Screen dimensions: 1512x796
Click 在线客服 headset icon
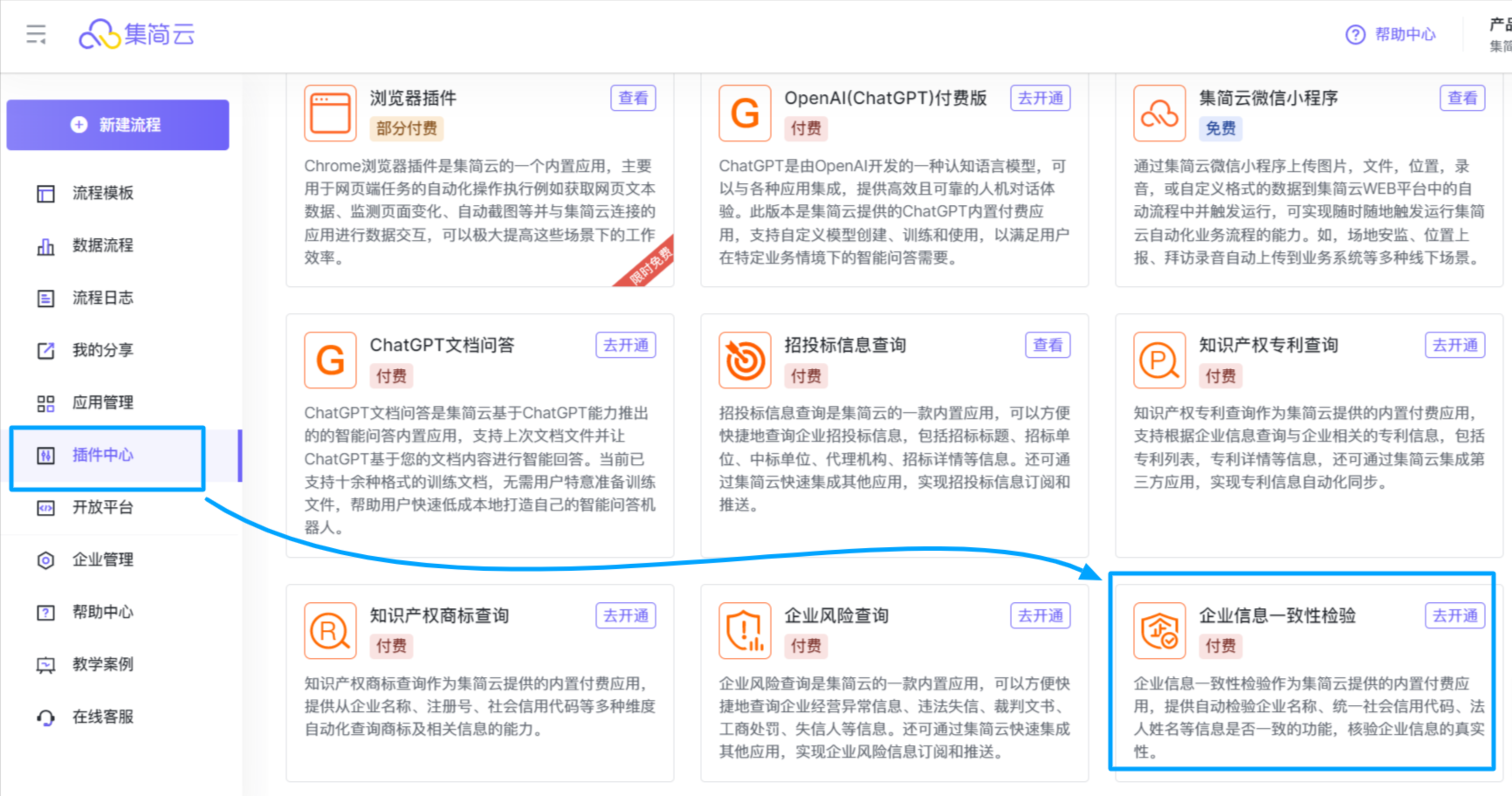point(46,717)
